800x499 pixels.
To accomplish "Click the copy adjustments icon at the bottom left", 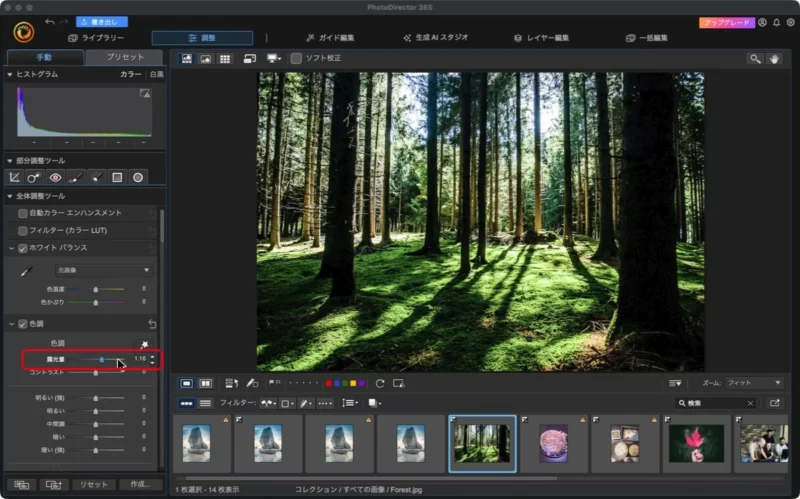I will coord(22,484).
